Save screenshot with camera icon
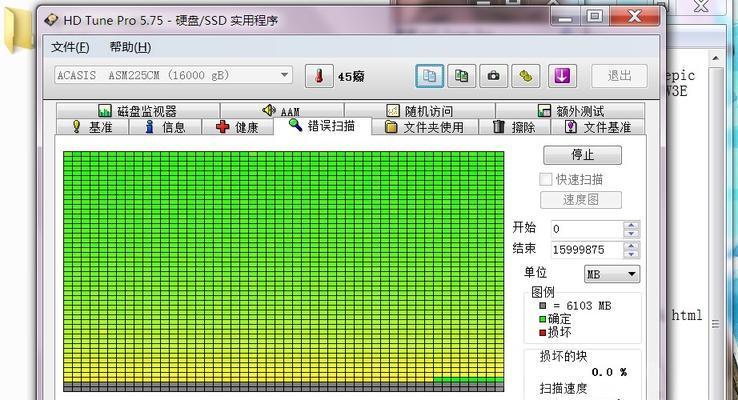Screen dimensions: 738x400 click(x=493, y=76)
